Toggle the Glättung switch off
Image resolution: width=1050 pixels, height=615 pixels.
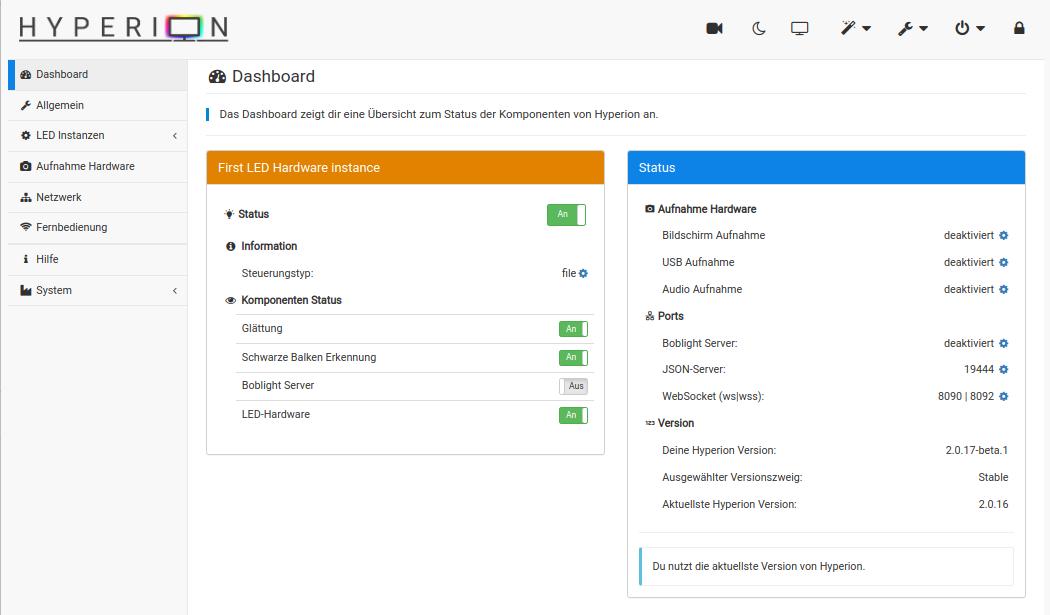pos(573,329)
